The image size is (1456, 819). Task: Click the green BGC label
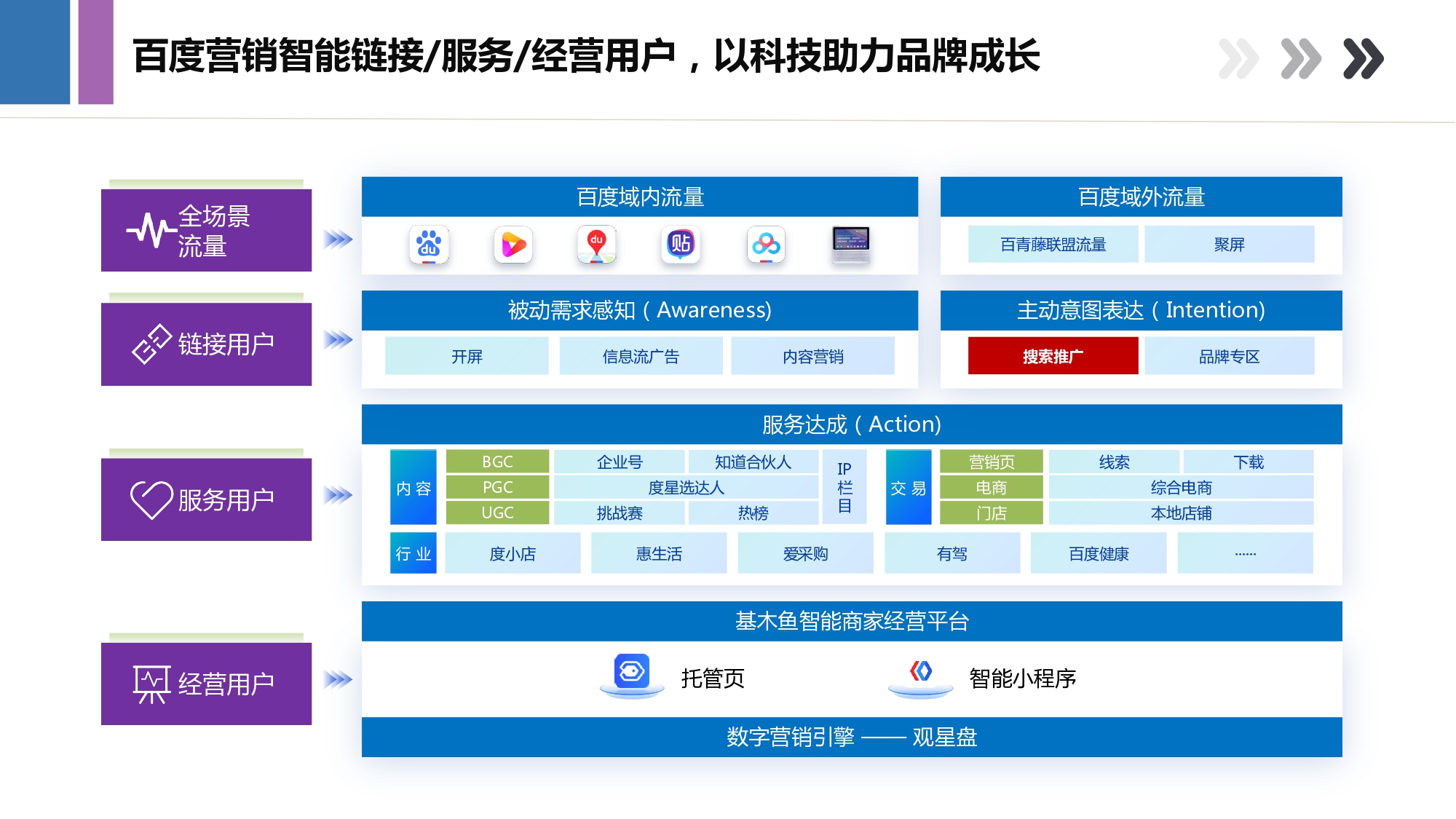(x=497, y=462)
